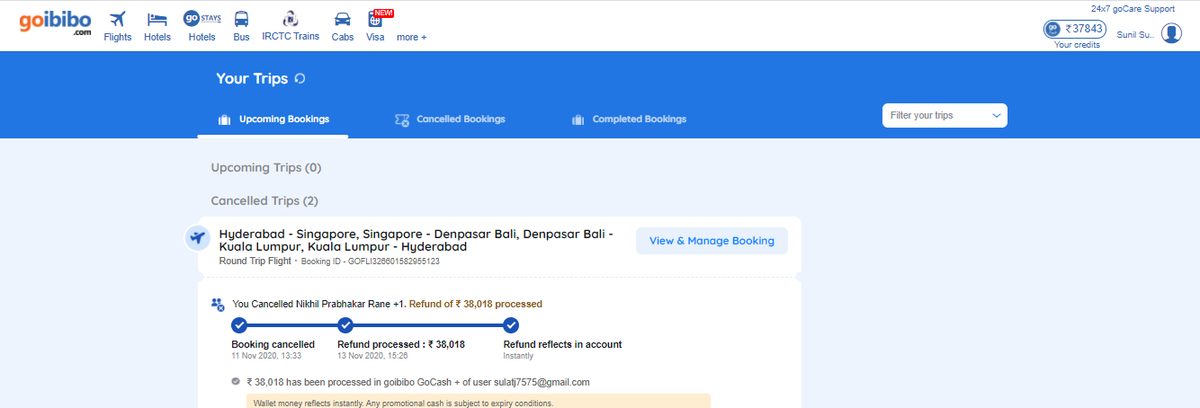The image size is (1200, 408).
Task: Click the Booking cancelled step checkmark
Action: [239, 324]
